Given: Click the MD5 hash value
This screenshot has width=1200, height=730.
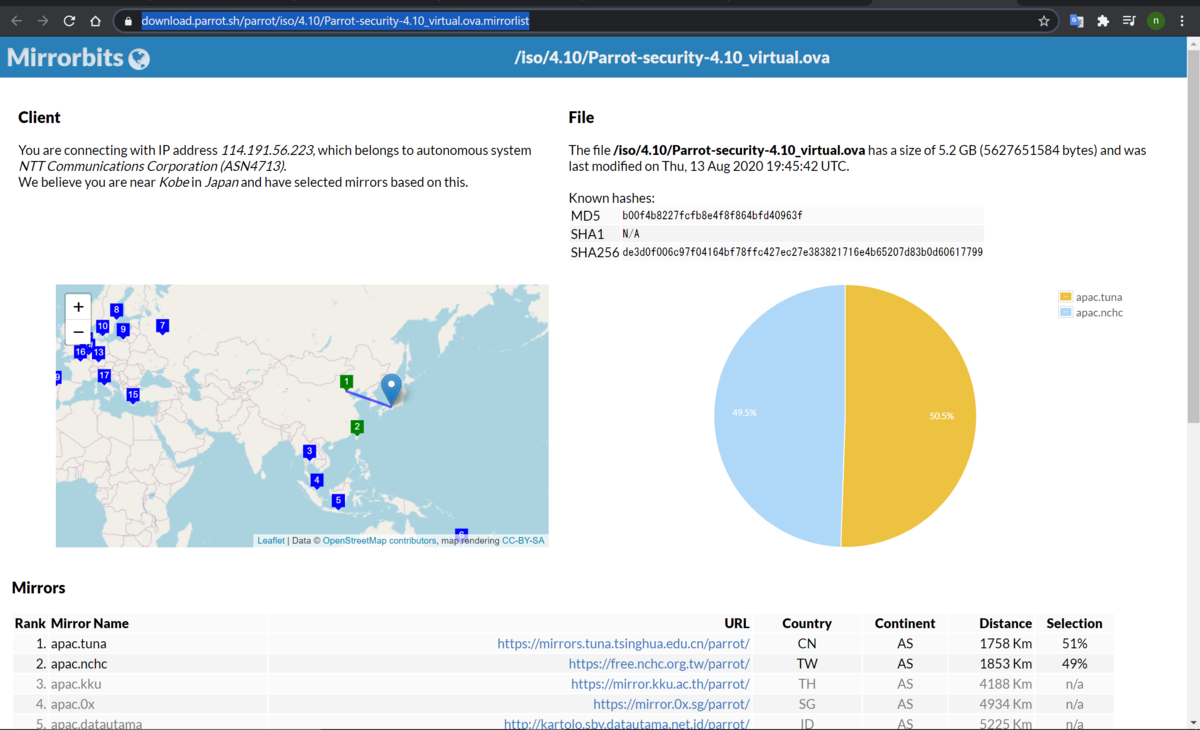Looking at the screenshot, I should [712, 216].
